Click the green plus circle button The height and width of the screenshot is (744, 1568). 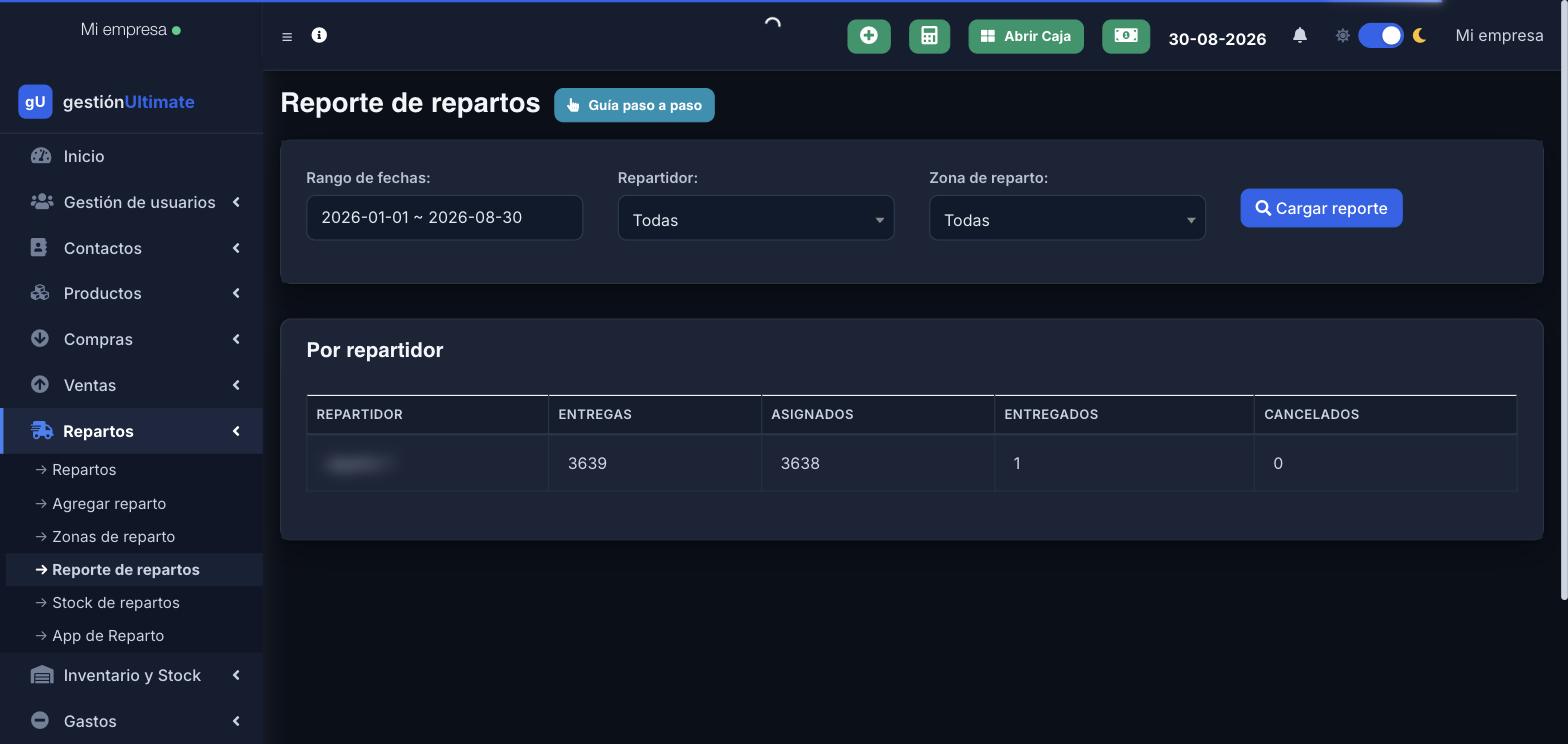(x=869, y=36)
